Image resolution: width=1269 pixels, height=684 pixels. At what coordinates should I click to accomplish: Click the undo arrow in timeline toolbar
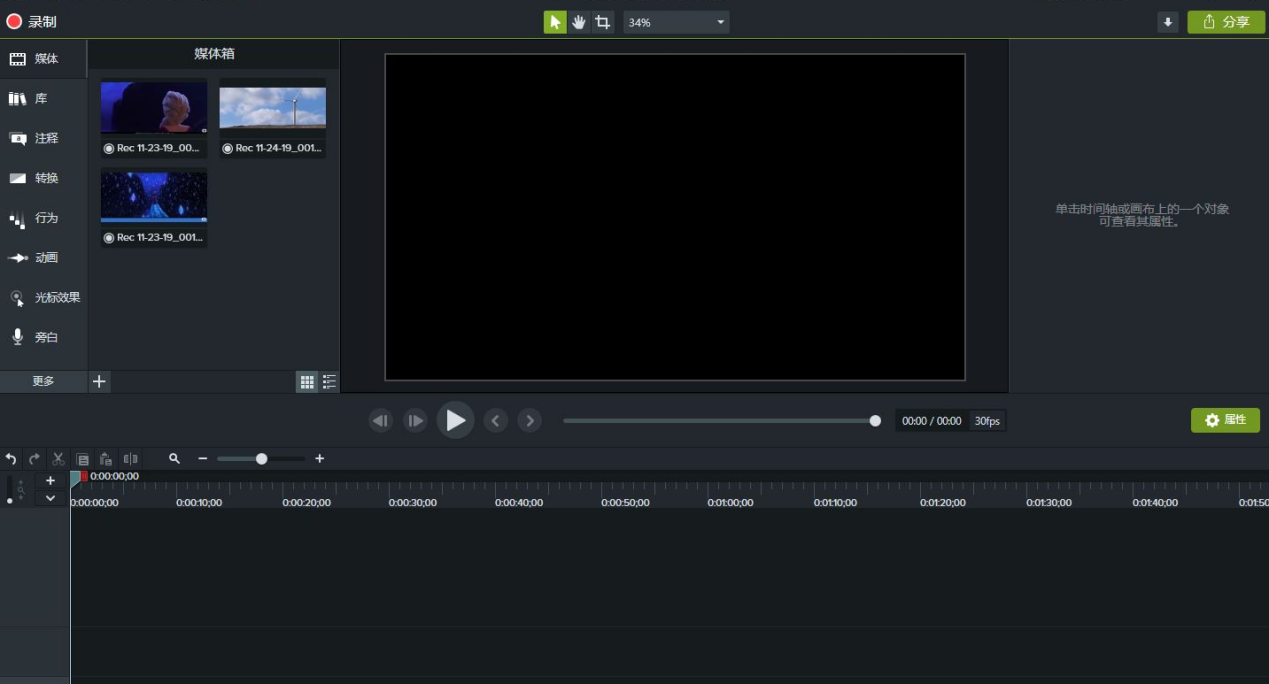click(x=11, y=459)
